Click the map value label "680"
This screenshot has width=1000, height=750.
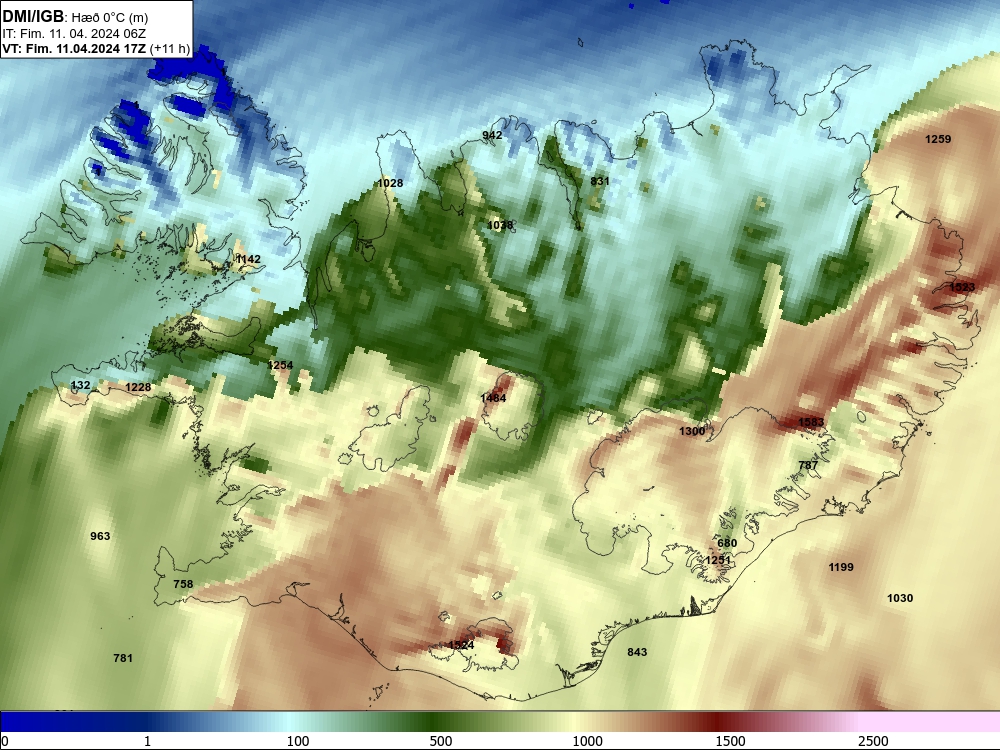pyautogui.click(x=727, y=543)
